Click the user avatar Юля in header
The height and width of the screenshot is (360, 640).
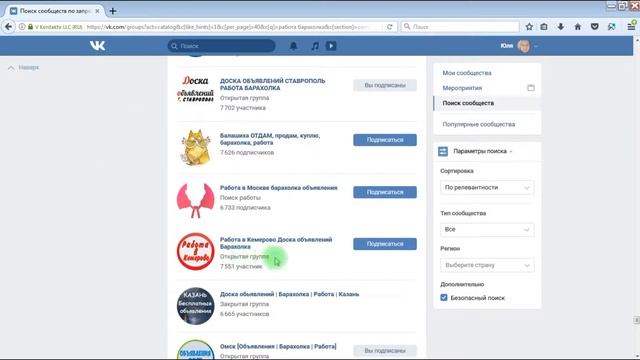[x=524, y=46]
